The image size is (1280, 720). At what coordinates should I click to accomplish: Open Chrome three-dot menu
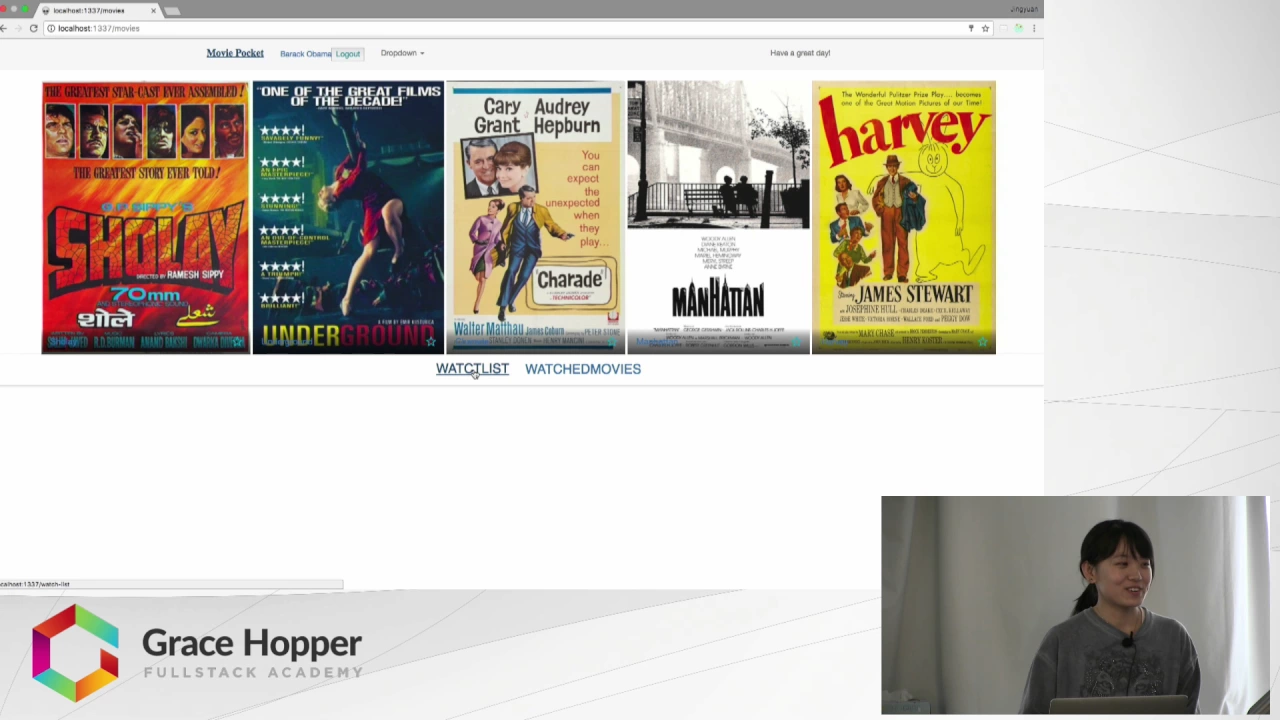coord(1034,28)
